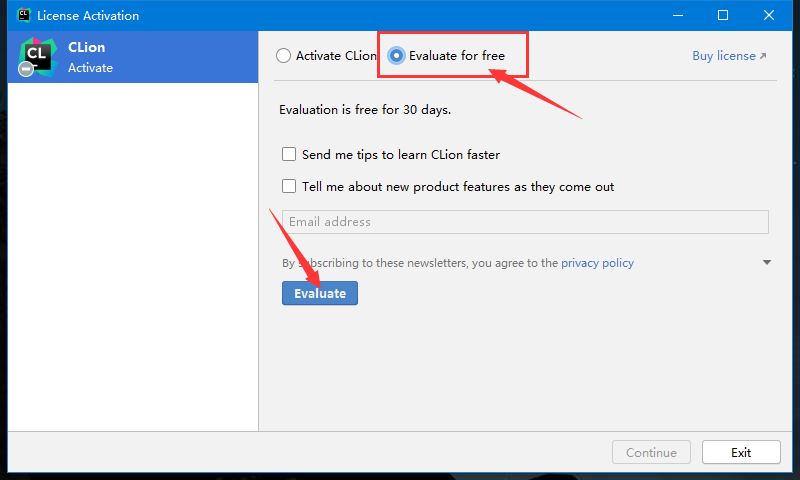Select the Activate CLion radio button
The image size is (800, 480).
[x=284, y=55]
